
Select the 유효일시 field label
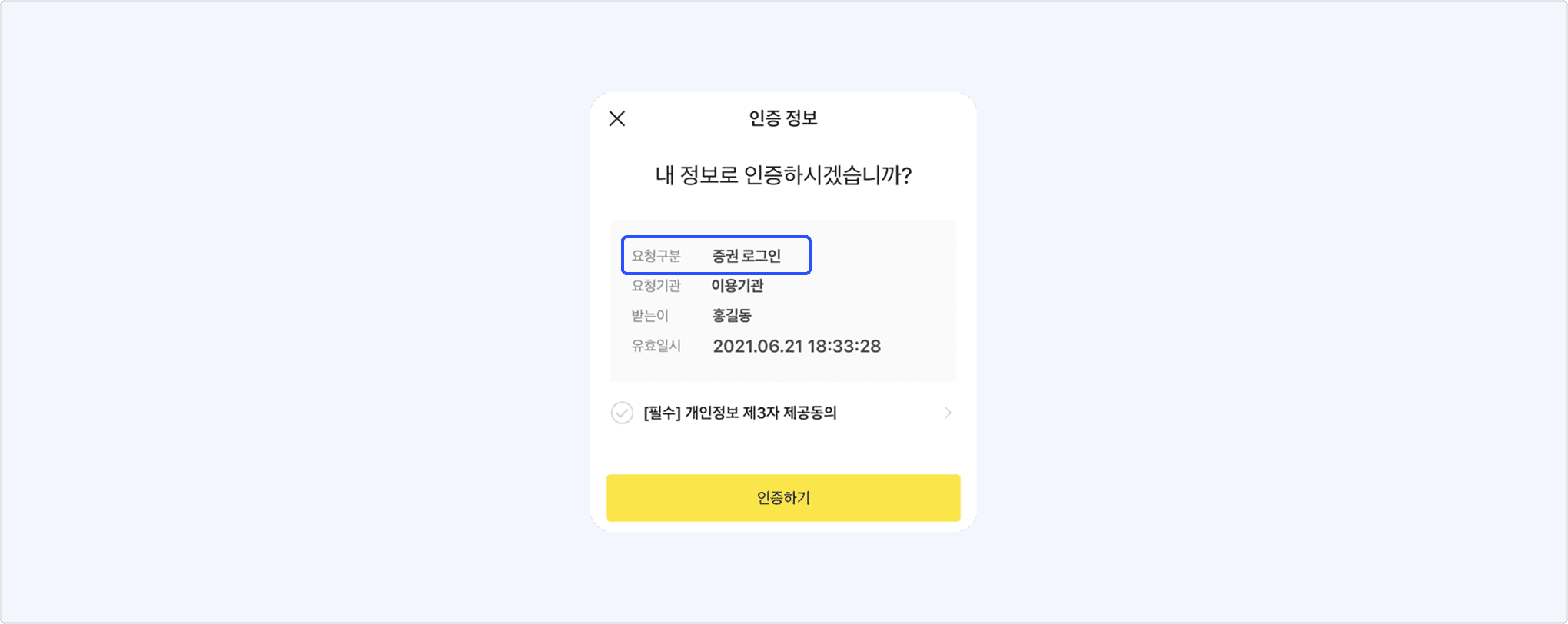(656, 346)
